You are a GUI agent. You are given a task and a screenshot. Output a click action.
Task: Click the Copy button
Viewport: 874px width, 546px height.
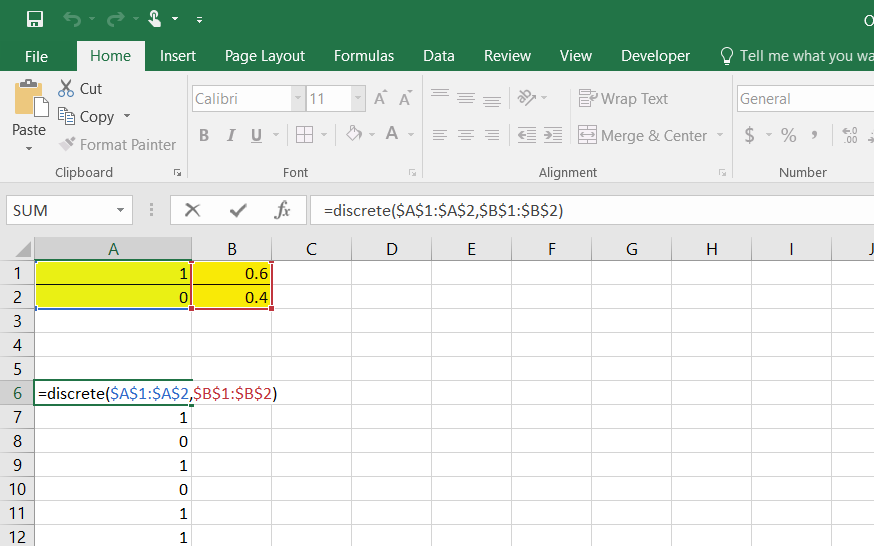[86, 116]
